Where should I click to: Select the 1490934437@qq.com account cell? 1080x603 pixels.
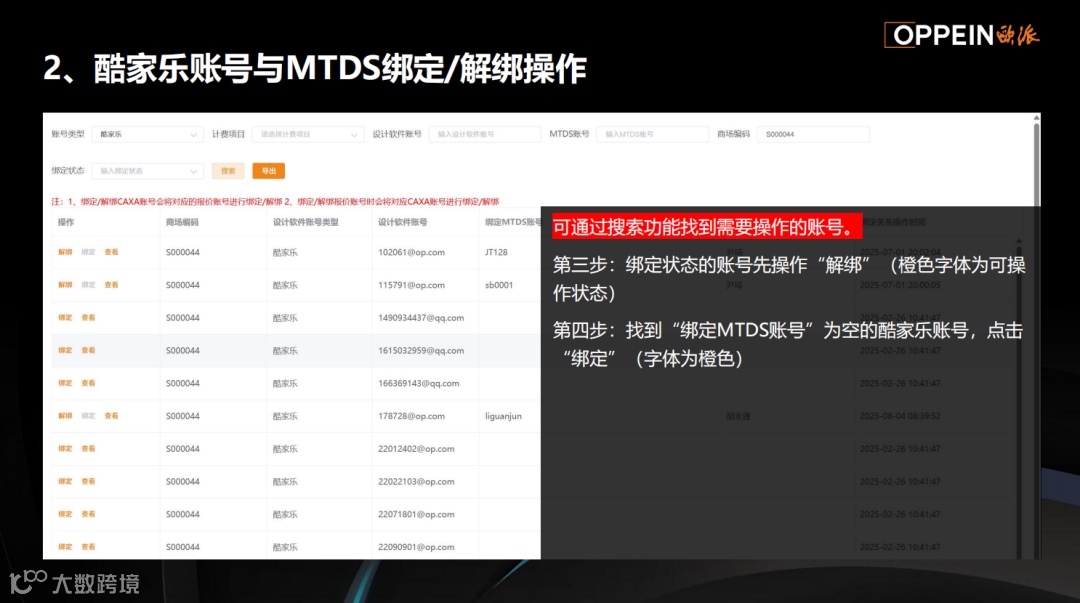pos(421,318)
